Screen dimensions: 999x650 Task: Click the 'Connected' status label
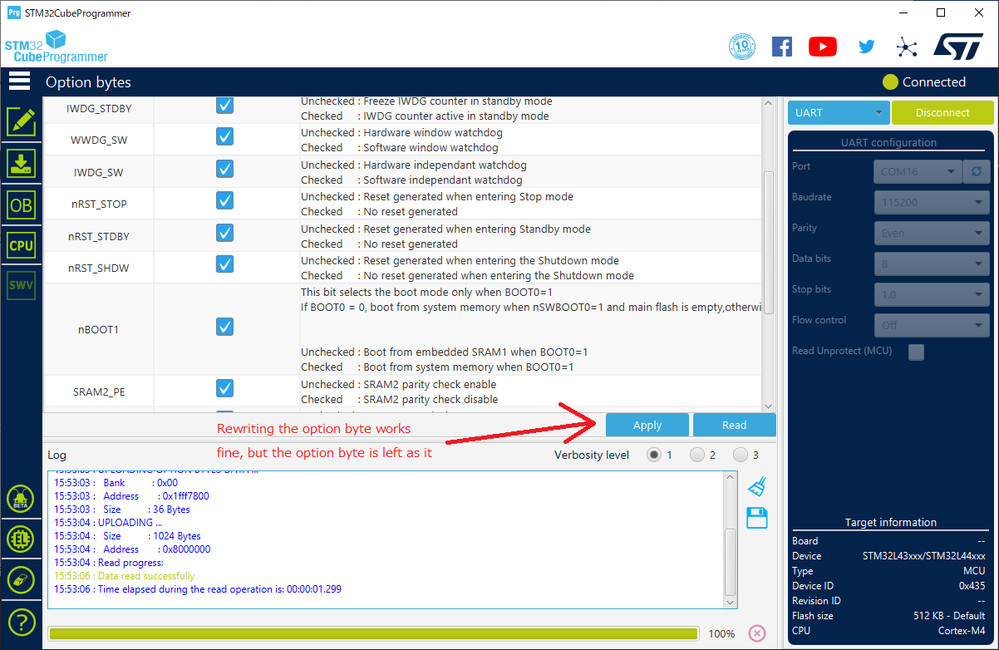tap(933, 82)
